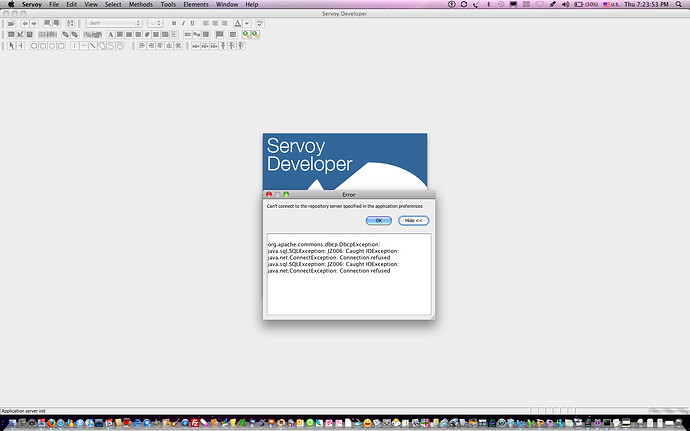
Task: Click the forward arrow toolbar icon
Action: tap(34, 23)
